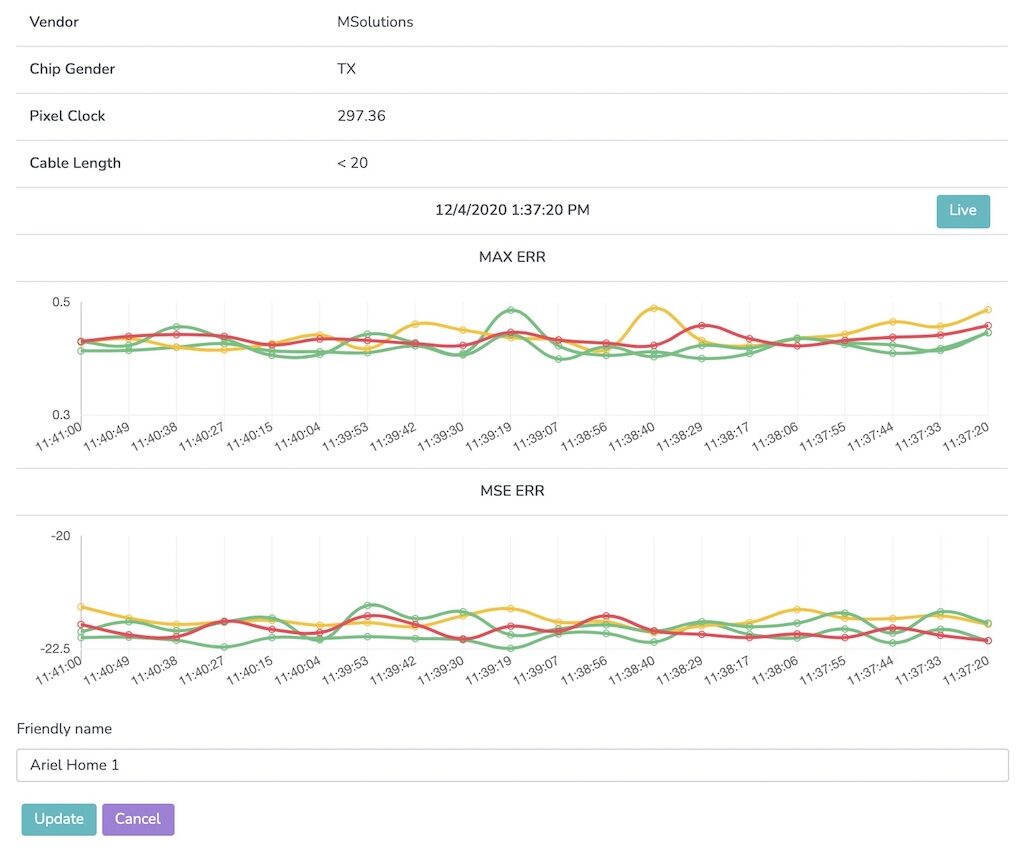Click the Cable Length value < 20
This screenshot has width=1024, height=856.
pos(352,163)
